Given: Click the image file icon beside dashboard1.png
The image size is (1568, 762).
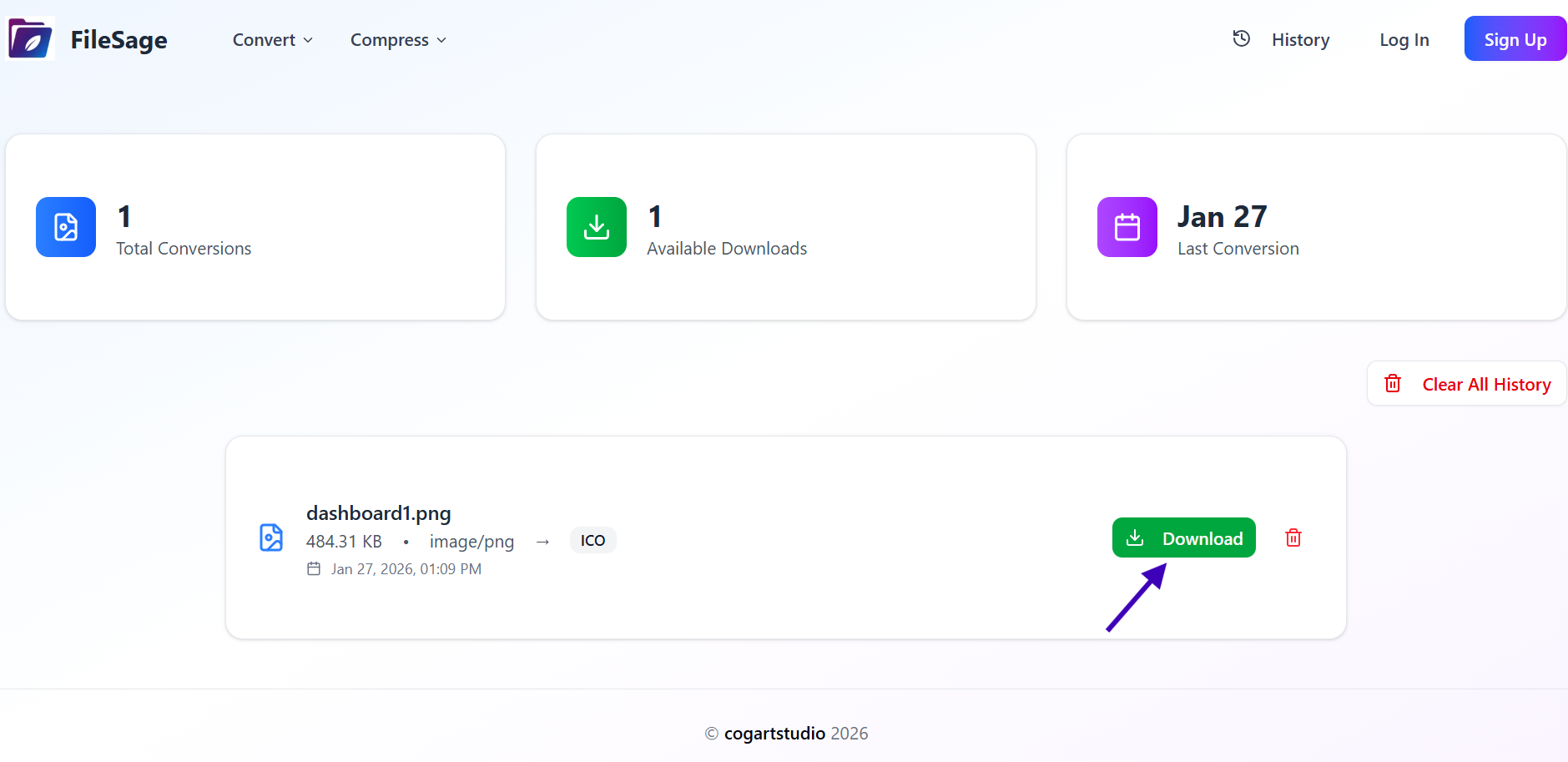Looking at the screenshot, I should pyautogui.click(x=271, y=537).
